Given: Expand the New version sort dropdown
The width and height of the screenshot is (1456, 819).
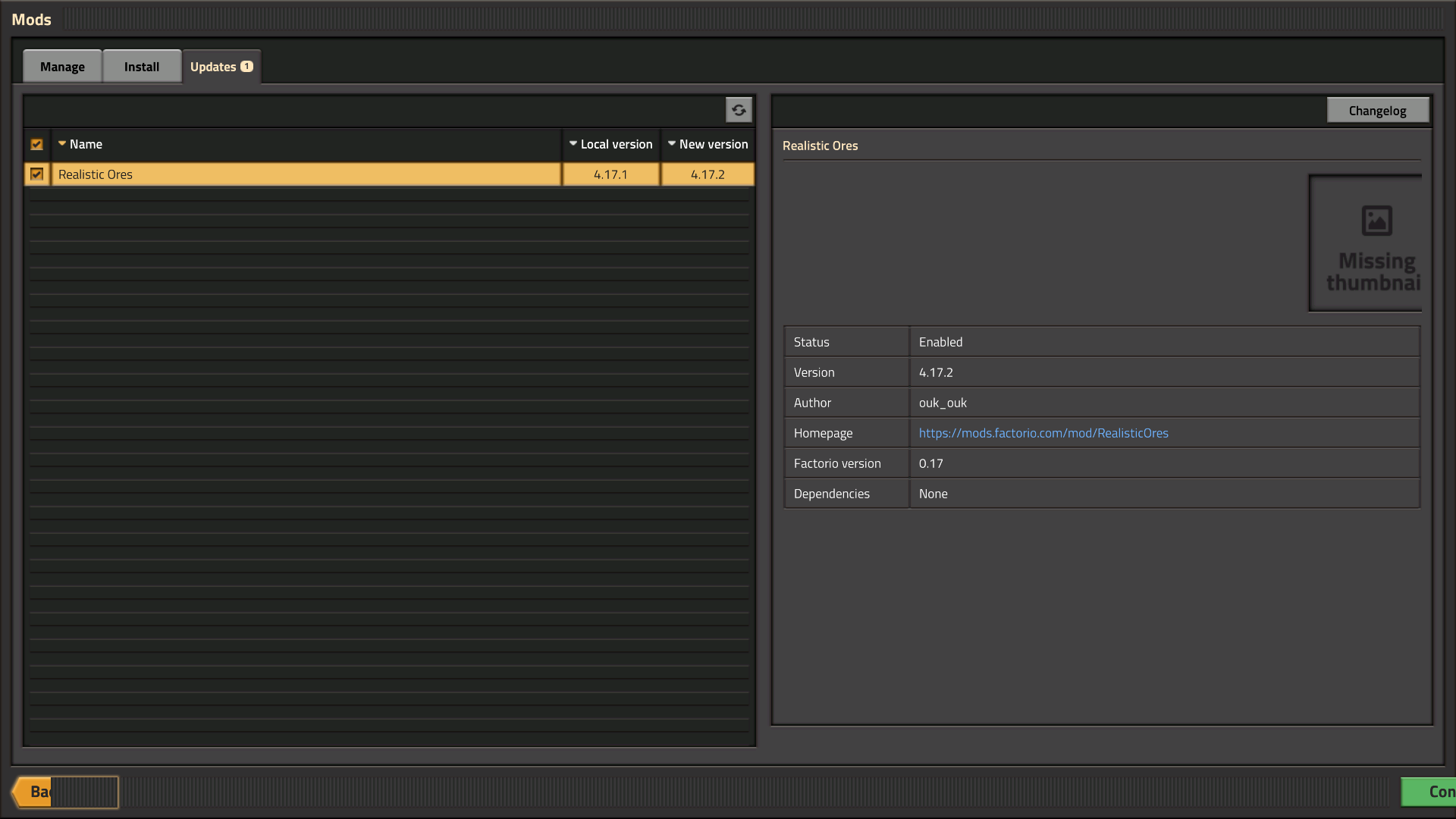Looking at the screenshot, I should pyautogui.click(x=672, y=144).
